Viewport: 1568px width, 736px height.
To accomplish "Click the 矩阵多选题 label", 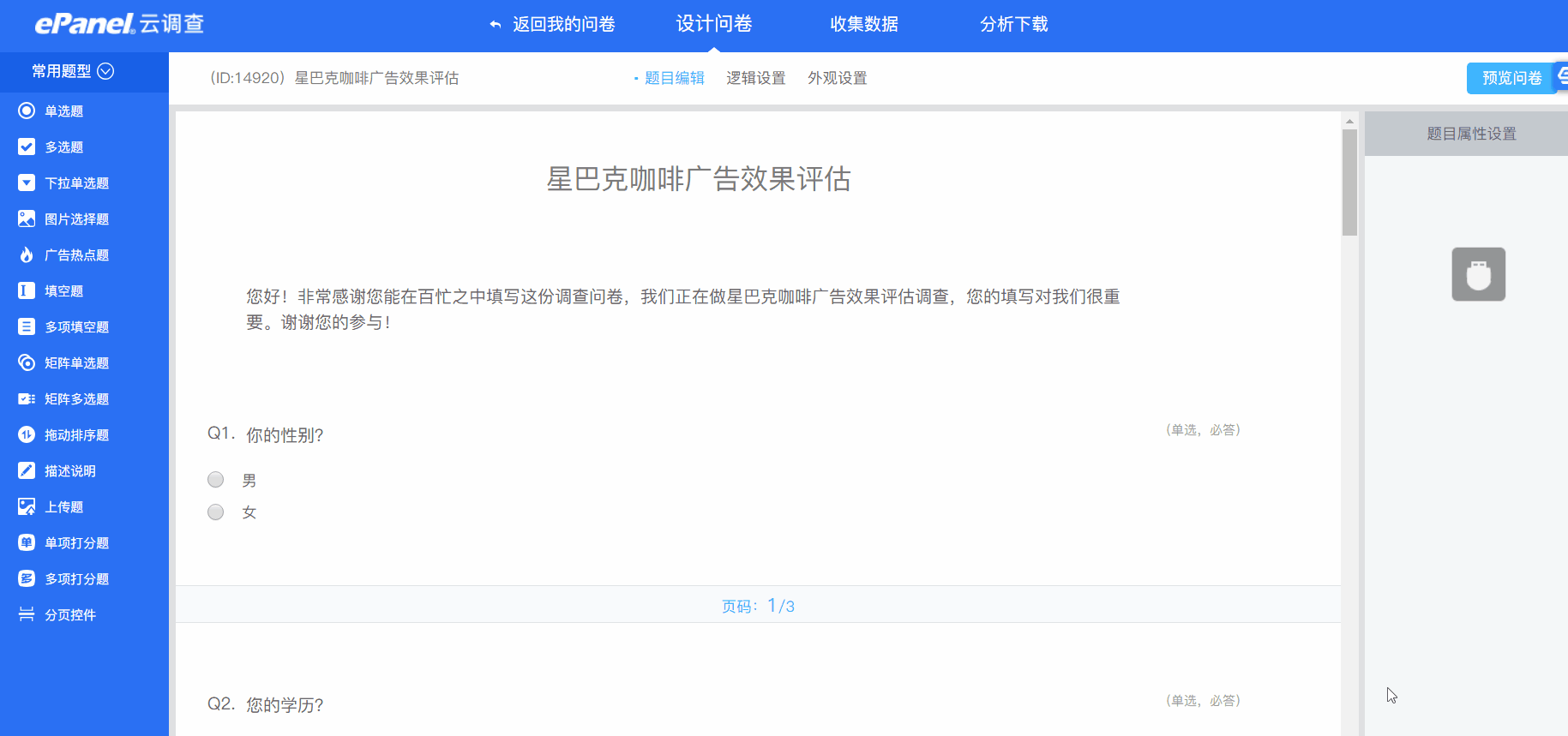I will pyautogui.click(x=76, y=398).
